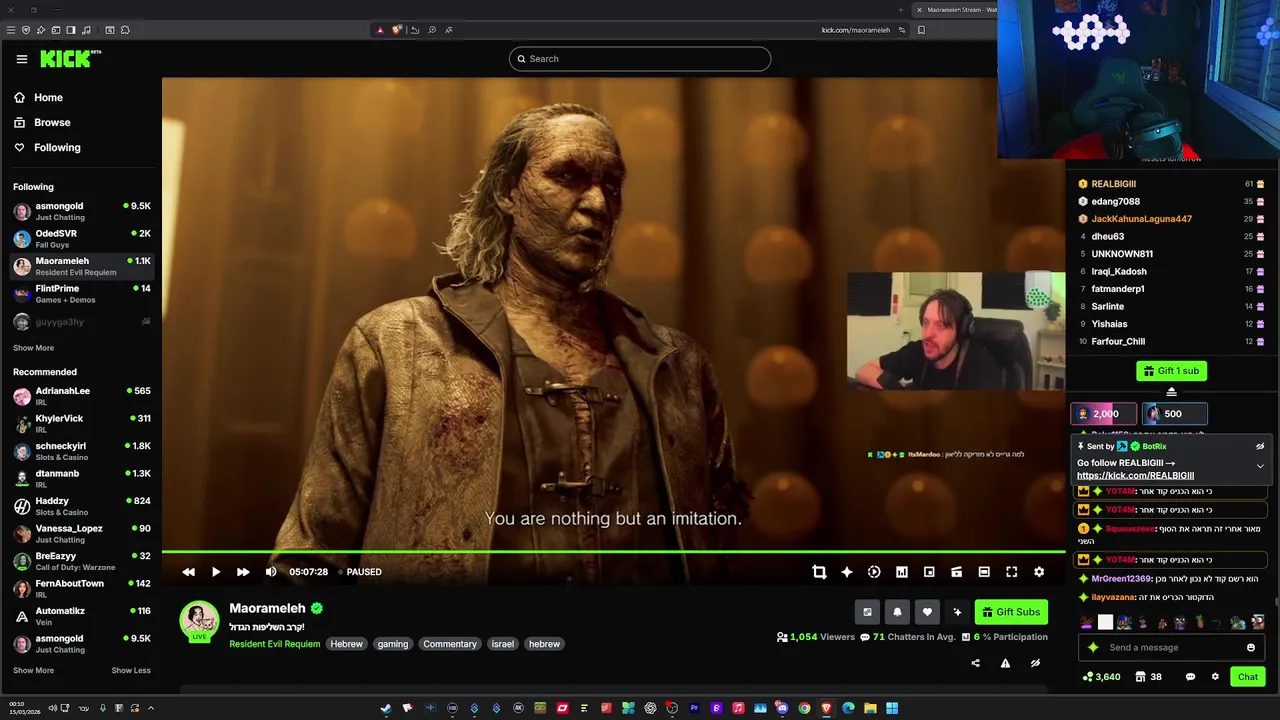Open the chat bubble icon beside settings
This screenshot has width=1280, height=720.
pyautogui.click(x=1190, y=677)
